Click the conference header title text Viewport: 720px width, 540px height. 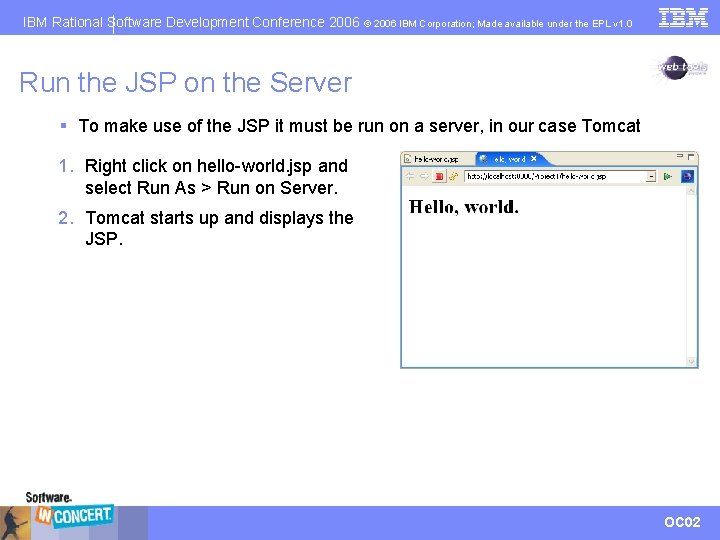[x=191, y=22]
